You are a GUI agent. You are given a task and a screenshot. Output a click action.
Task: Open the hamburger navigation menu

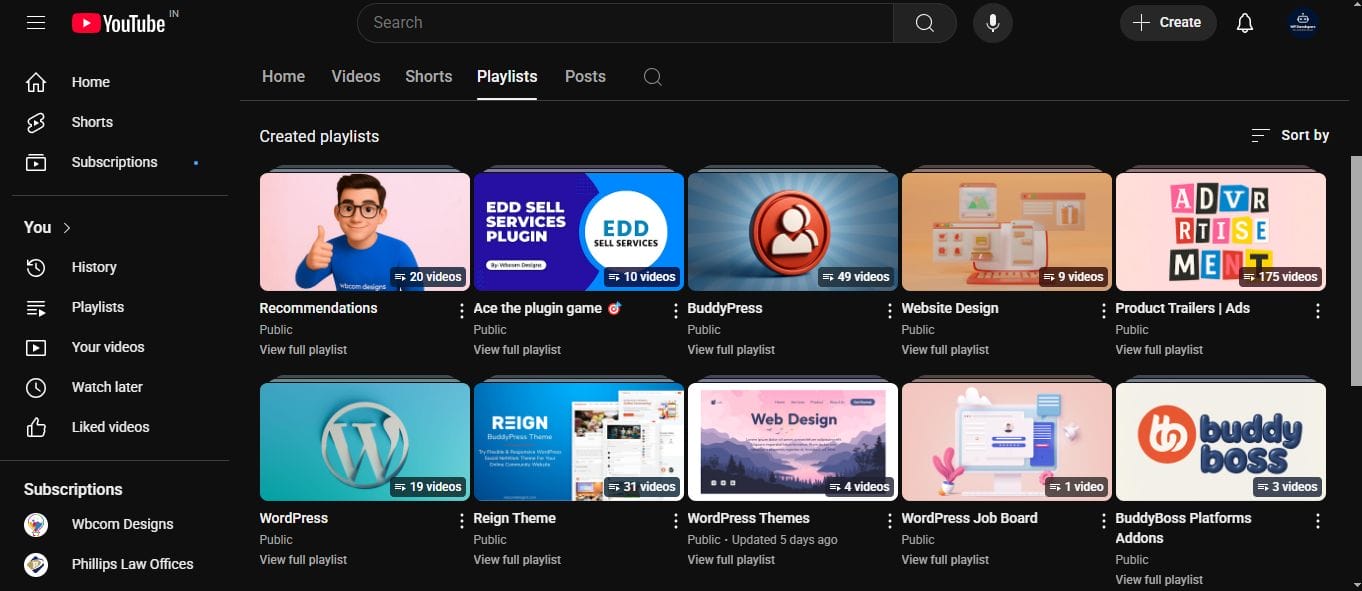pyautogui.click(x=36, y=22)
